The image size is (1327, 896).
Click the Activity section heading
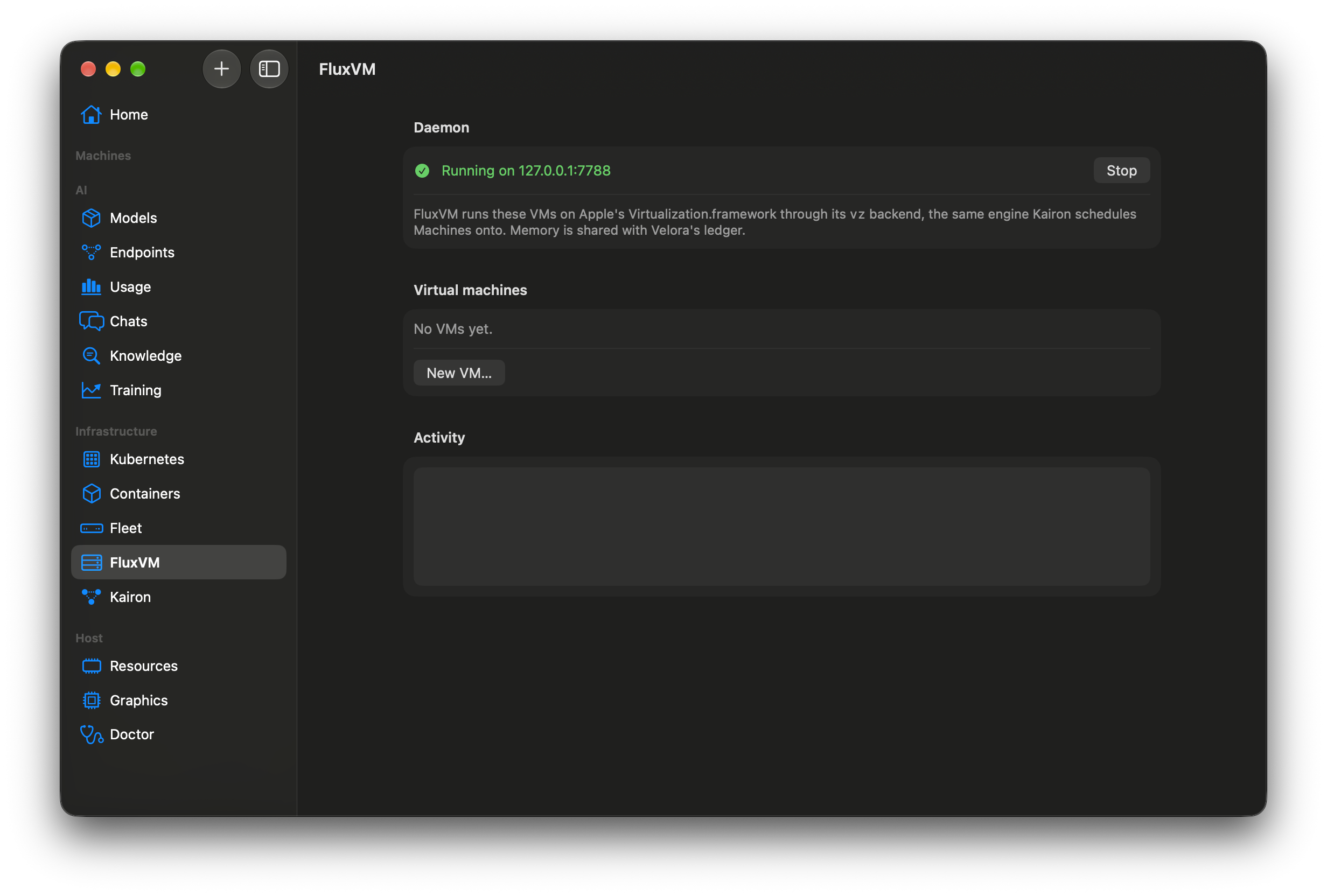tap(439, 437)
